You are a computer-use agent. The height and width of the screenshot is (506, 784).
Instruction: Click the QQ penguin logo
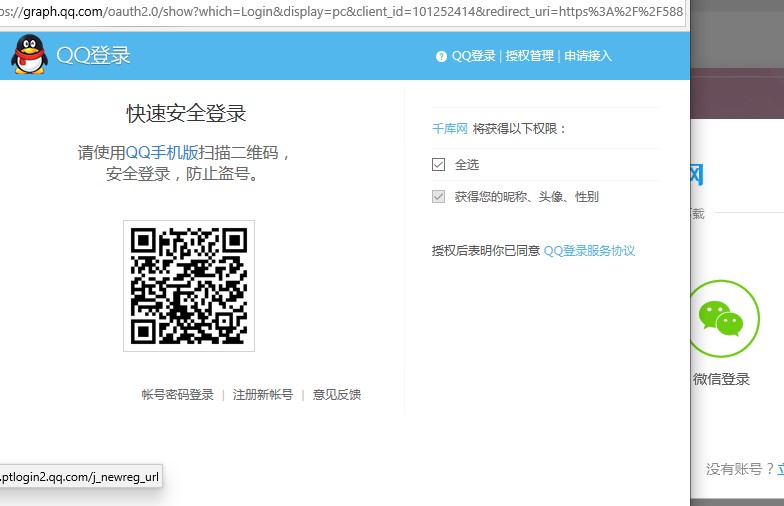[x=28, y=54]
